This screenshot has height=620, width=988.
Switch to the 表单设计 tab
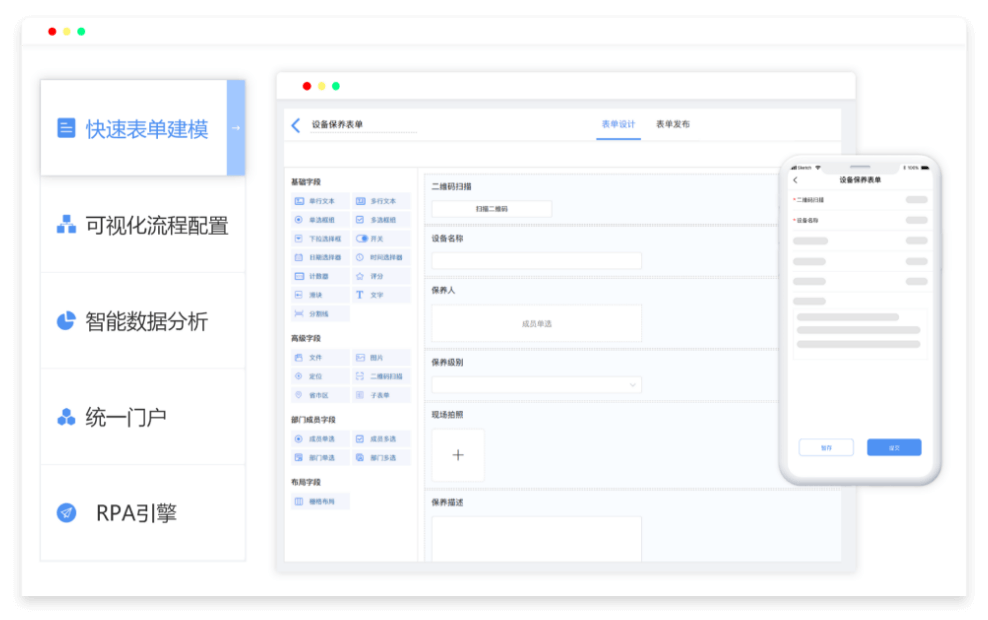pyautogui.click(x=618, y=125)
